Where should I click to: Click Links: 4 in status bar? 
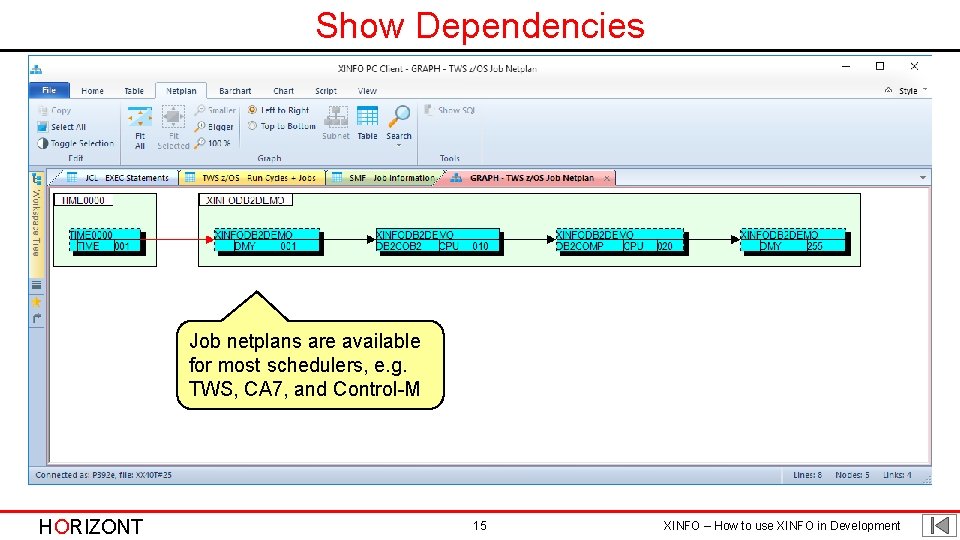(x=897, y=475)
